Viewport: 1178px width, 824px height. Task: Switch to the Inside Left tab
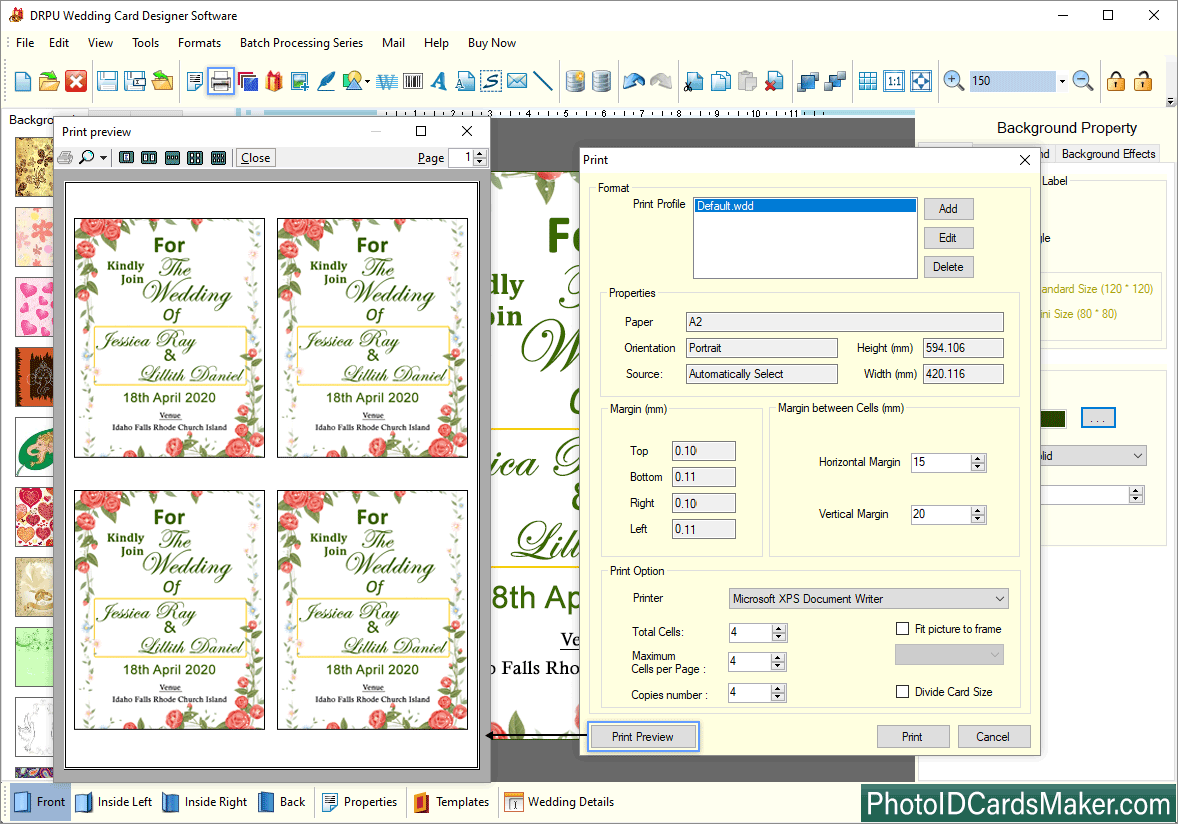point(115,802)
